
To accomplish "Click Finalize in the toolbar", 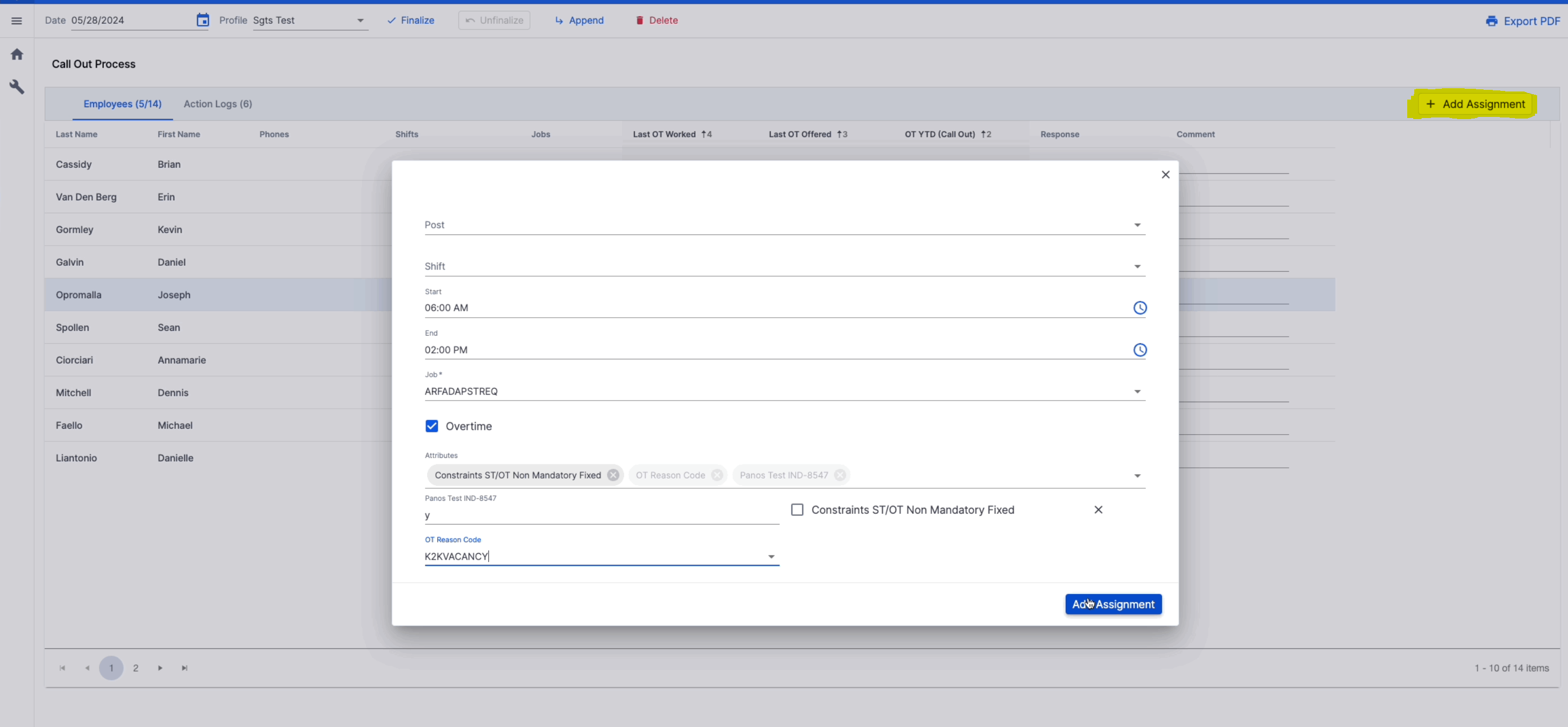I will point(411,21).
